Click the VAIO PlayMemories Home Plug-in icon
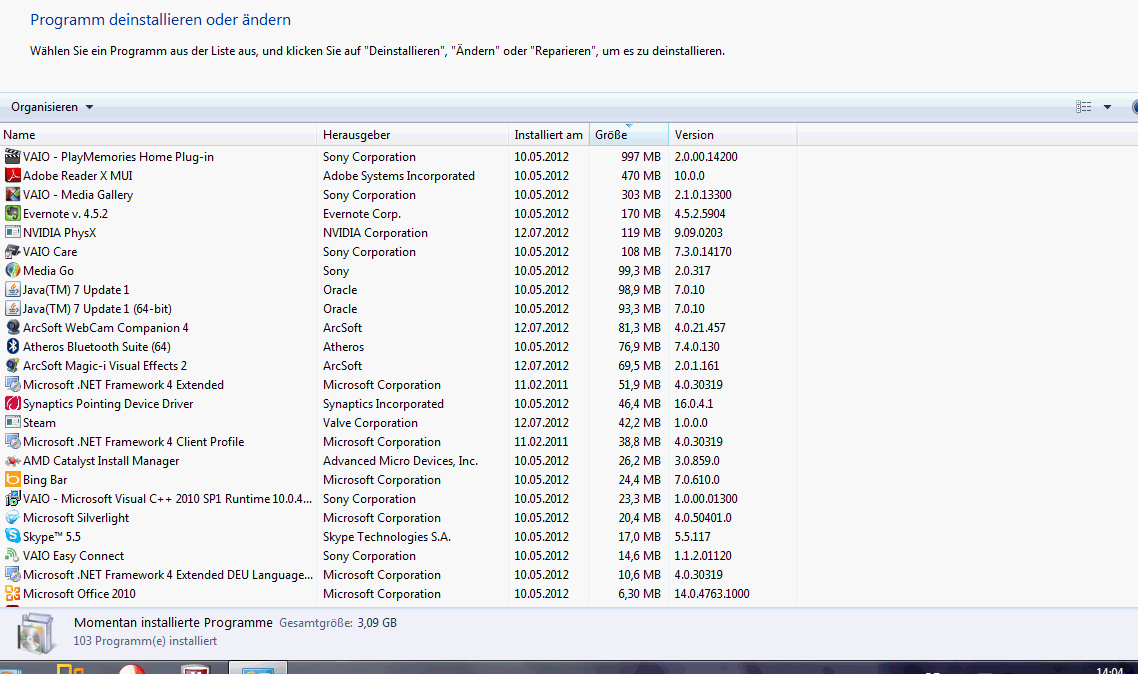Viewport: 1138px width, 674px height. (x=12, y=157)
